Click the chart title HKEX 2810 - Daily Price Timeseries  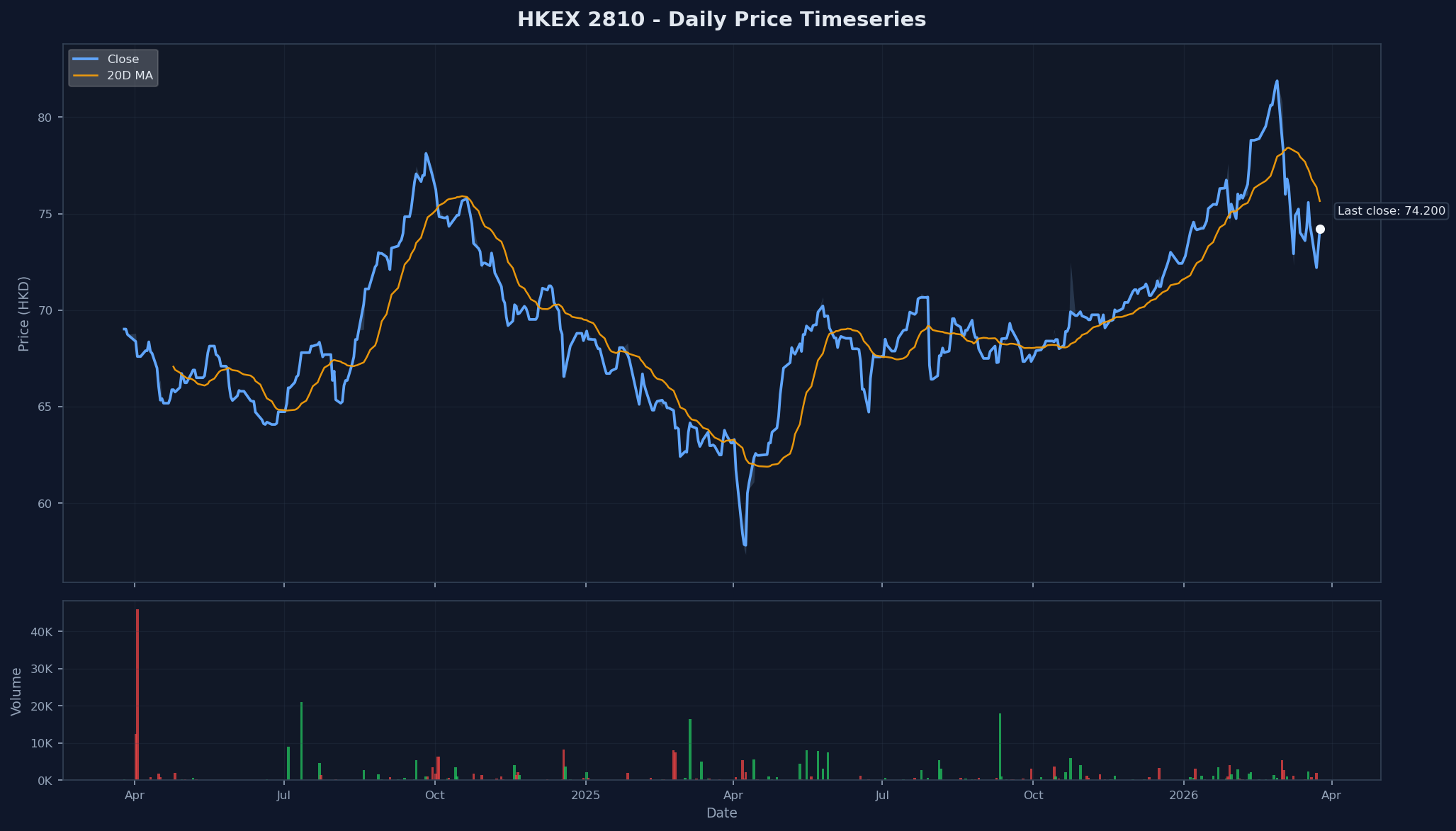[721, 20]
